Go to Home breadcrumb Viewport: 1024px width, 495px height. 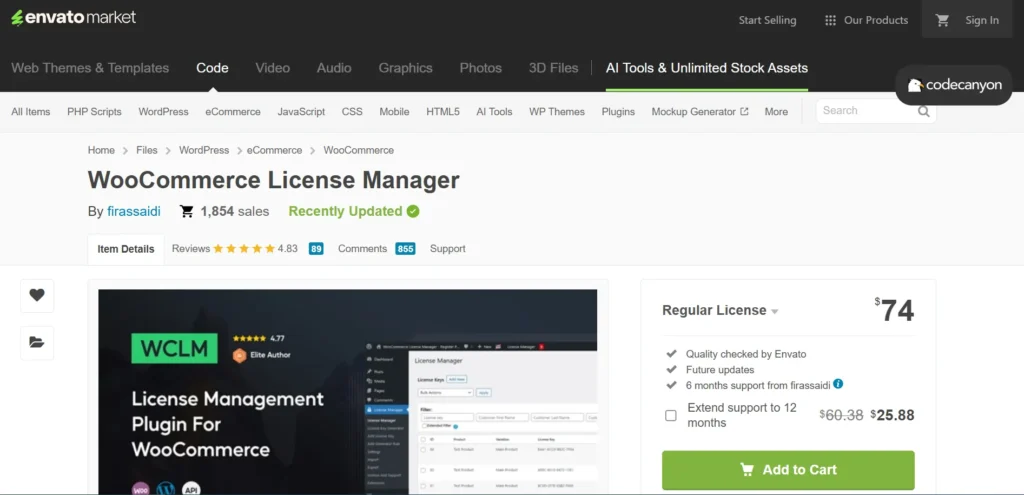coord(101,150)
